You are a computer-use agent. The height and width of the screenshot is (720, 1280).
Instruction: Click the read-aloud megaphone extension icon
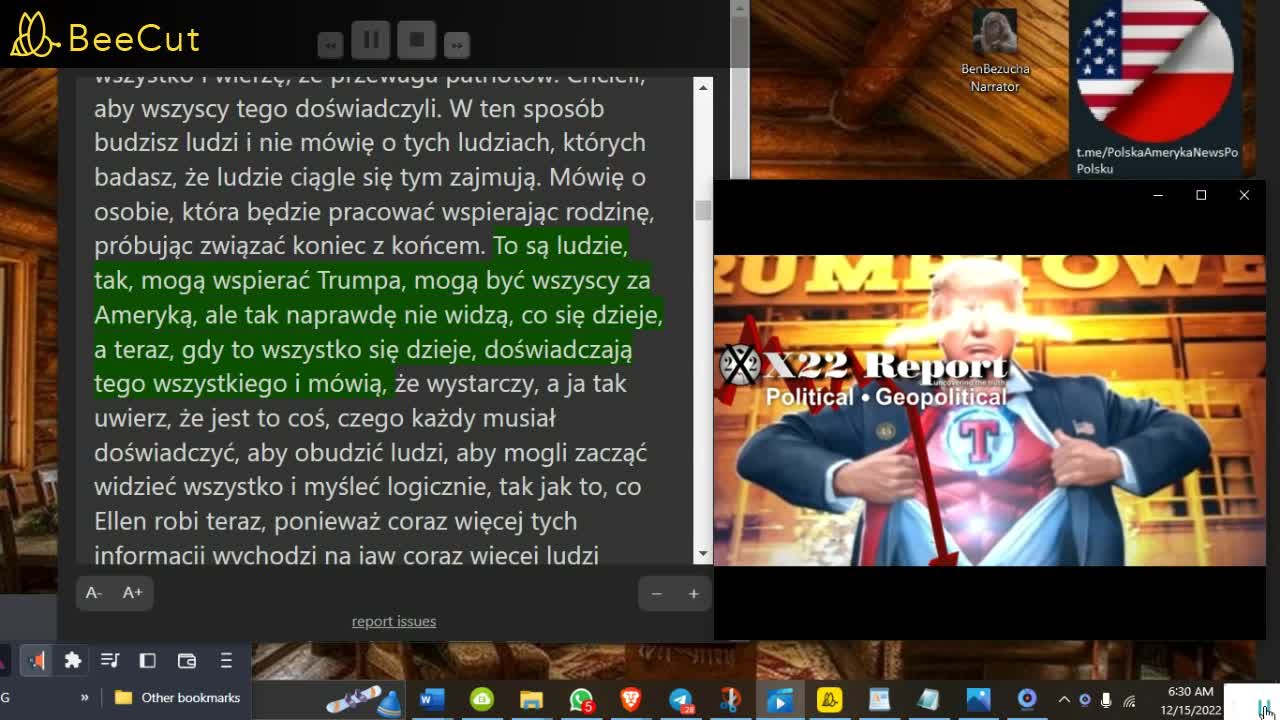click(36, 660)
